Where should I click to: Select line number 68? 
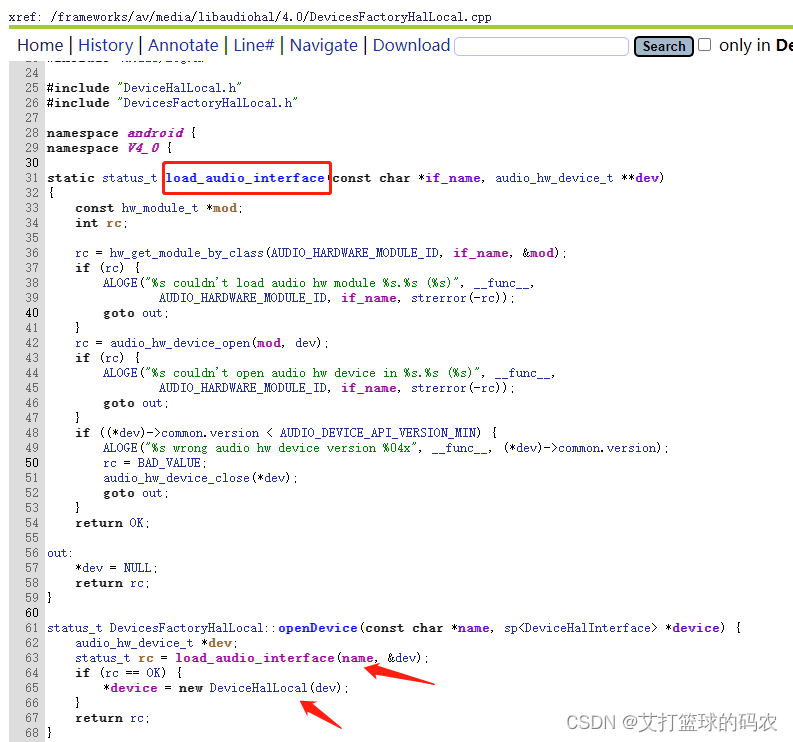click(x=32, y=733)
